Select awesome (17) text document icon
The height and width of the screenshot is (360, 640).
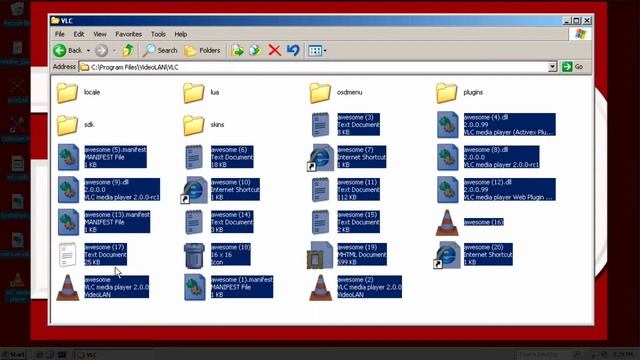coord(67,255)
